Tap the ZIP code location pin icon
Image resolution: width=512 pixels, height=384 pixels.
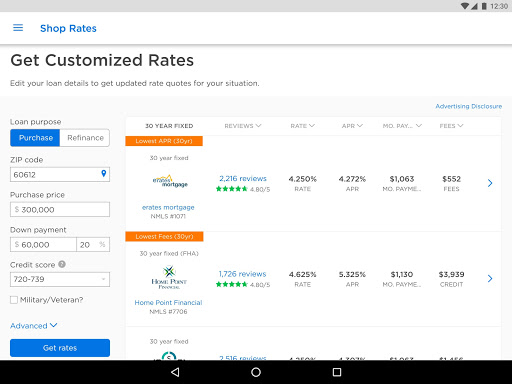click(x=104, y=174)
